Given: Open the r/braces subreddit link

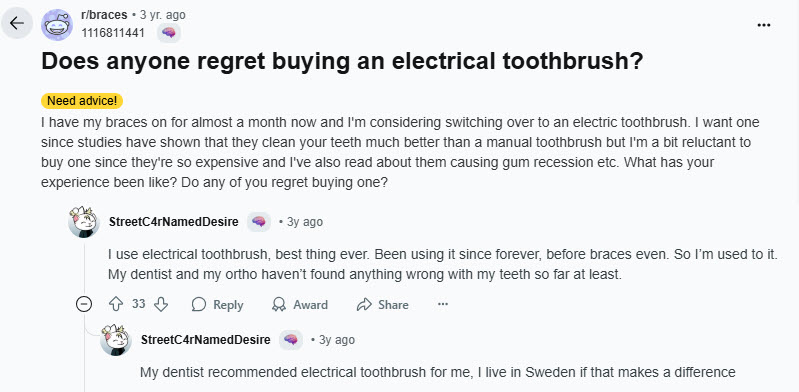Looking at the screenshot, I should coord(104,15).
